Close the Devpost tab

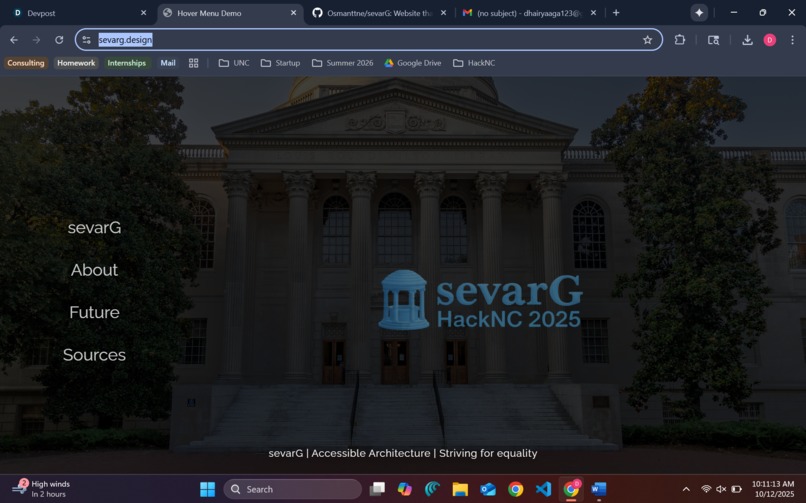point(143,13)
